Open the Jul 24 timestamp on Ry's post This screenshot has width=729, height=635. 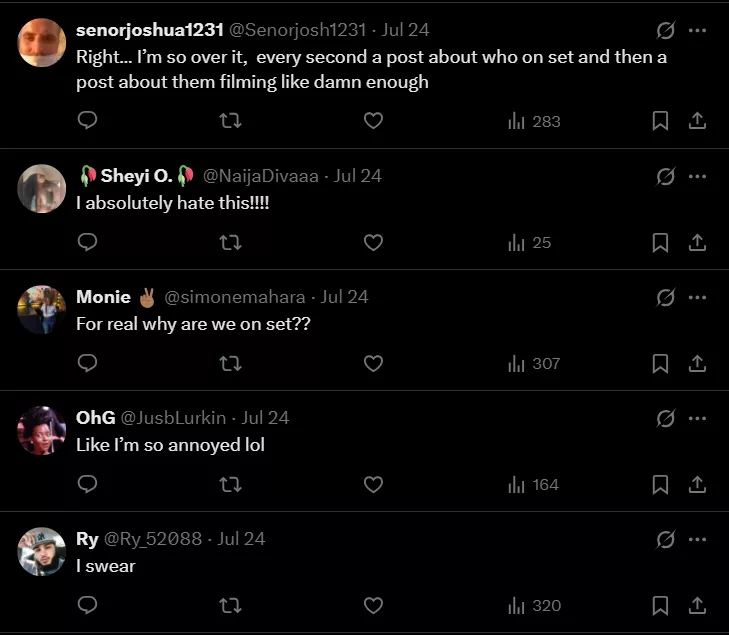[241, 539]
